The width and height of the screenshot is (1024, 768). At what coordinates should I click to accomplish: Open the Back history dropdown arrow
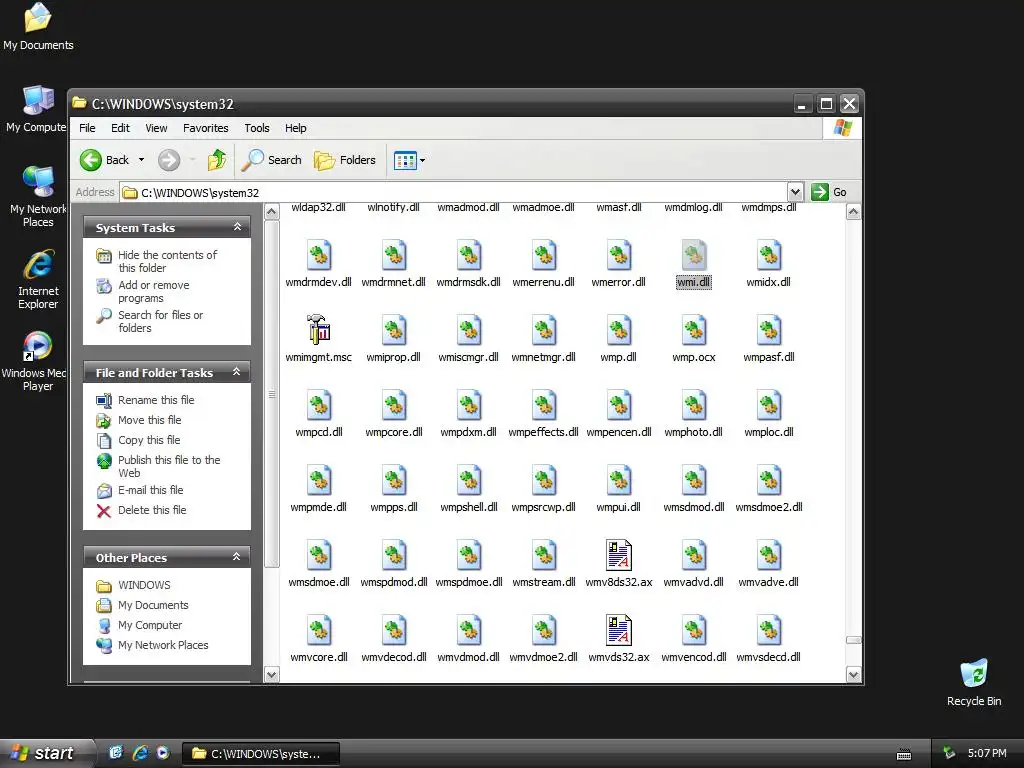141,160
